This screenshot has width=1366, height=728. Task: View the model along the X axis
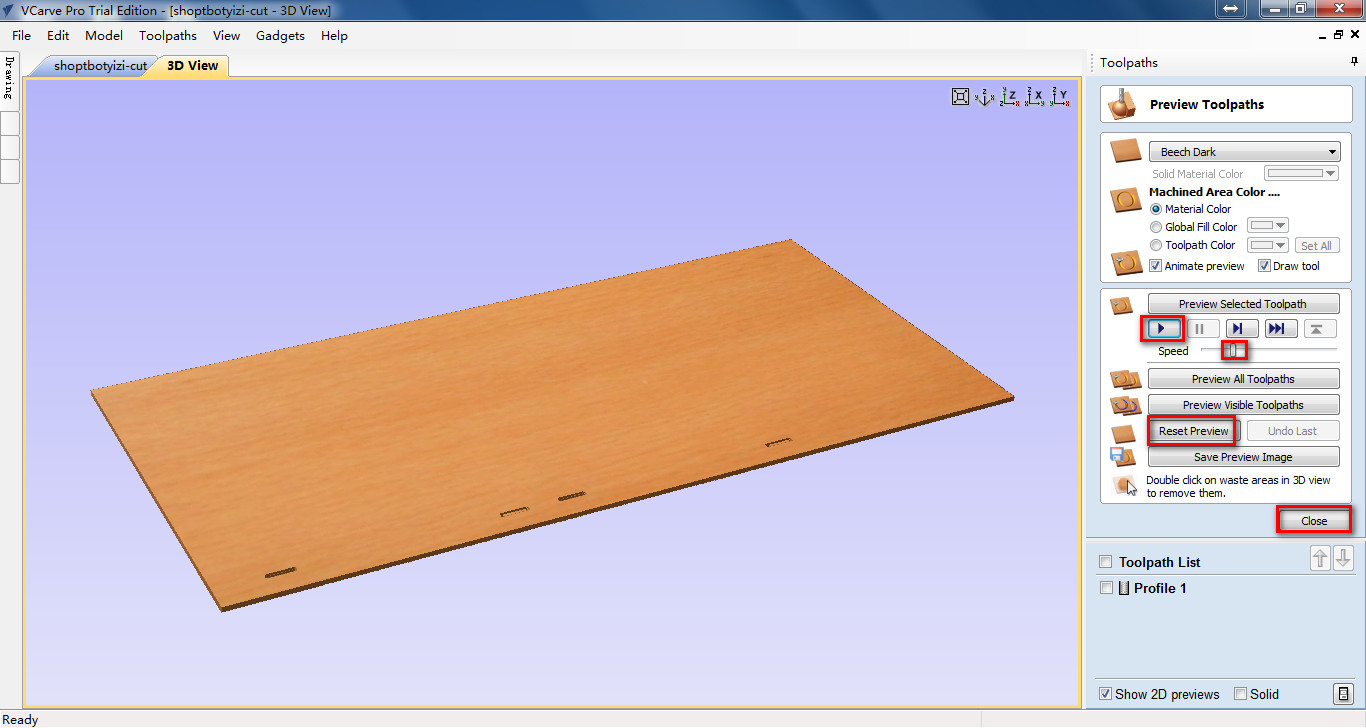(x=1035, y=96)
